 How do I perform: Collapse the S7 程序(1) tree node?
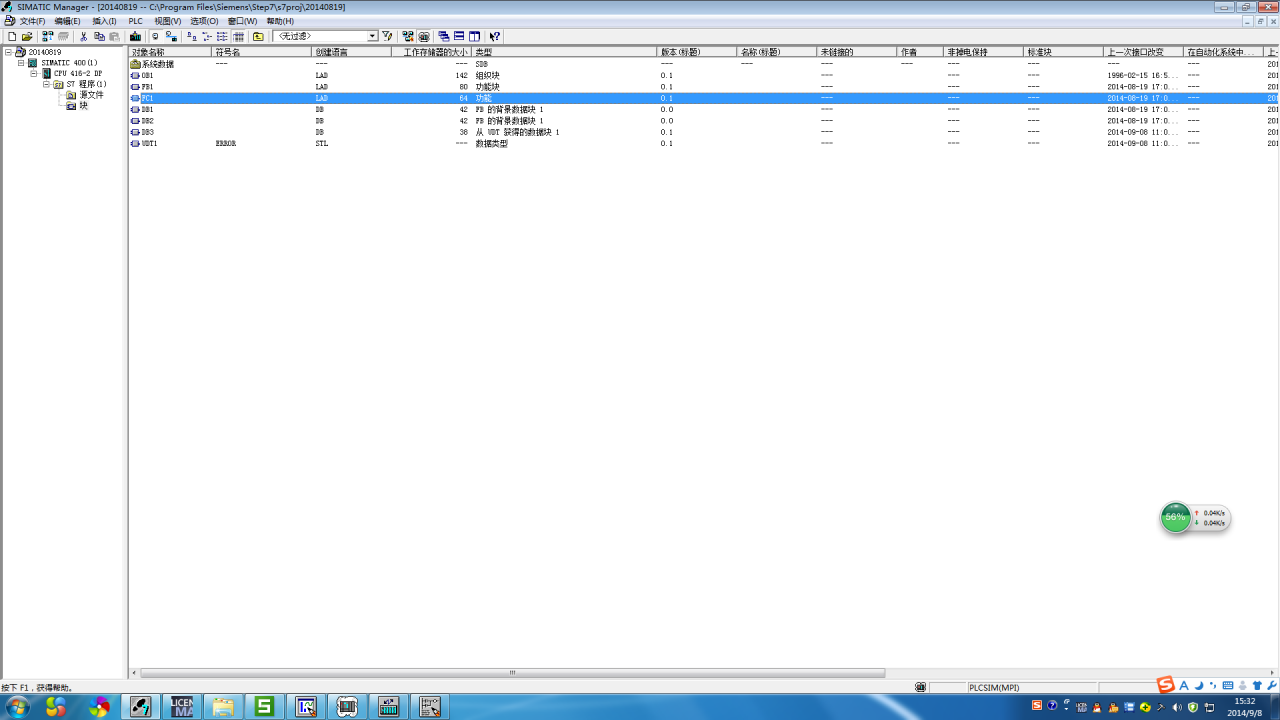coord(46,85)
